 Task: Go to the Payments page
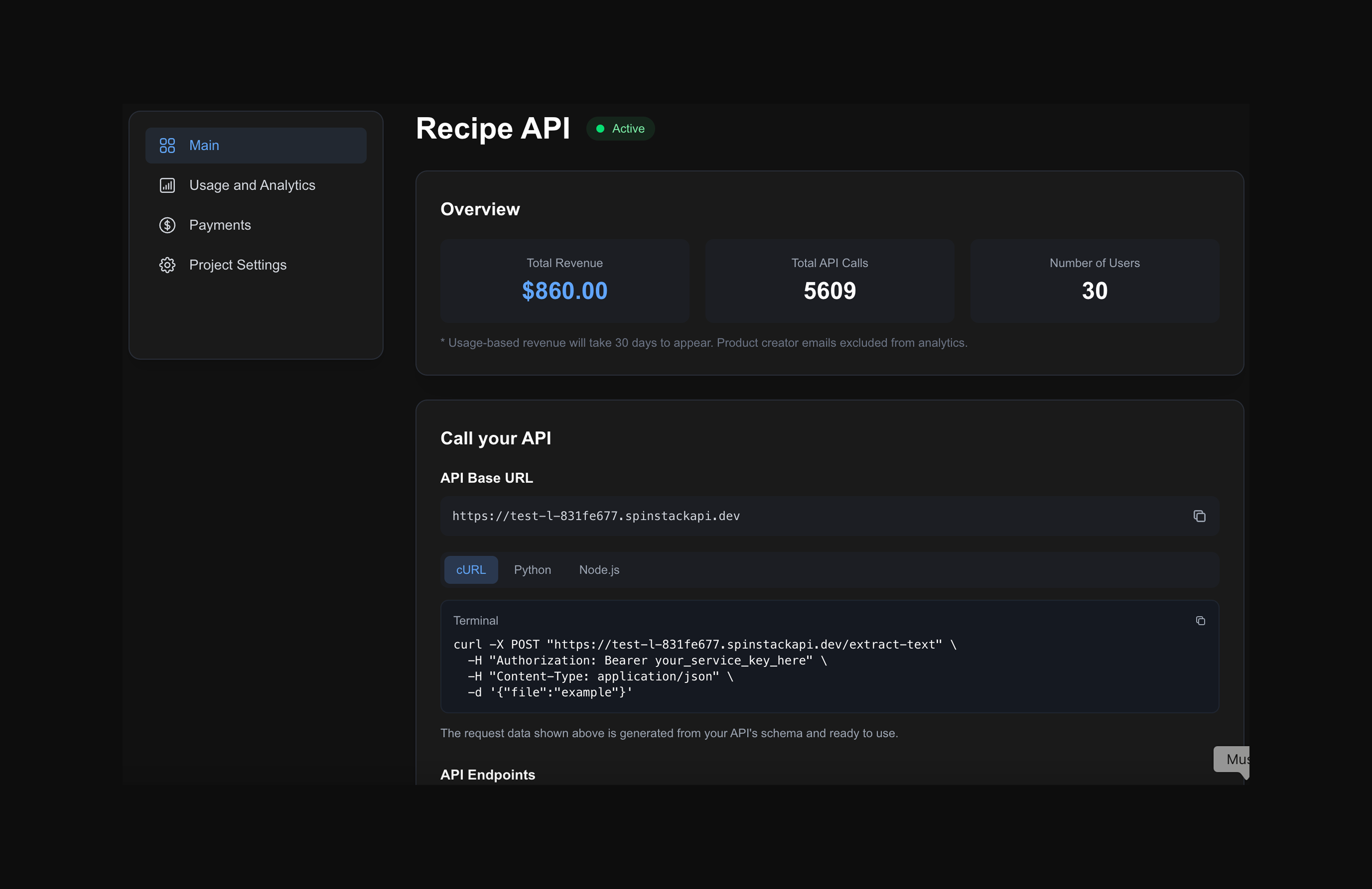pyautogui.click(x=256, y=225)
